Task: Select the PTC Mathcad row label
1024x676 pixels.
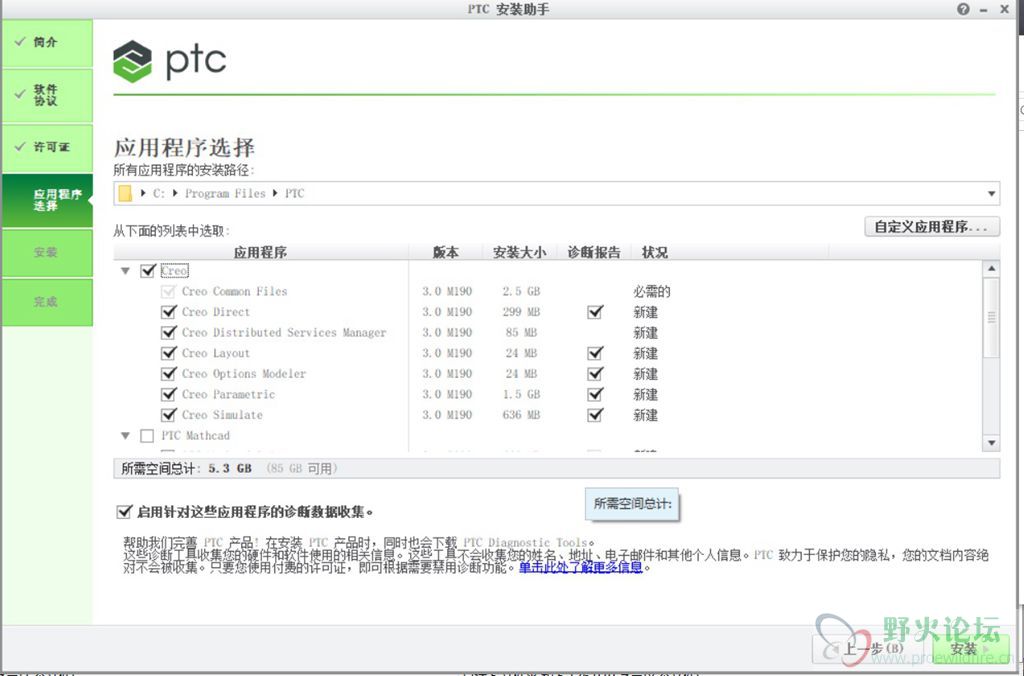Action: click(x=196, y=436)
